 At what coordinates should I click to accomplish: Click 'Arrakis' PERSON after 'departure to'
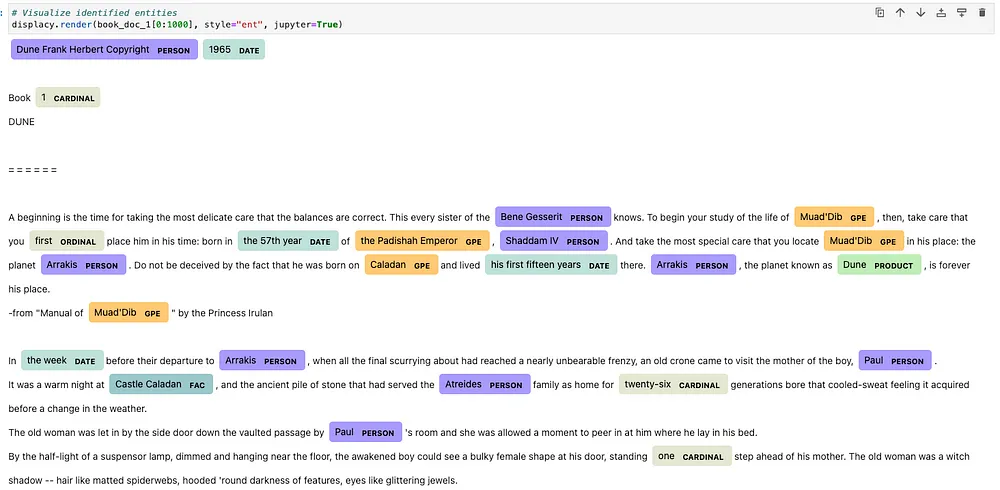[x=262, y=360]
